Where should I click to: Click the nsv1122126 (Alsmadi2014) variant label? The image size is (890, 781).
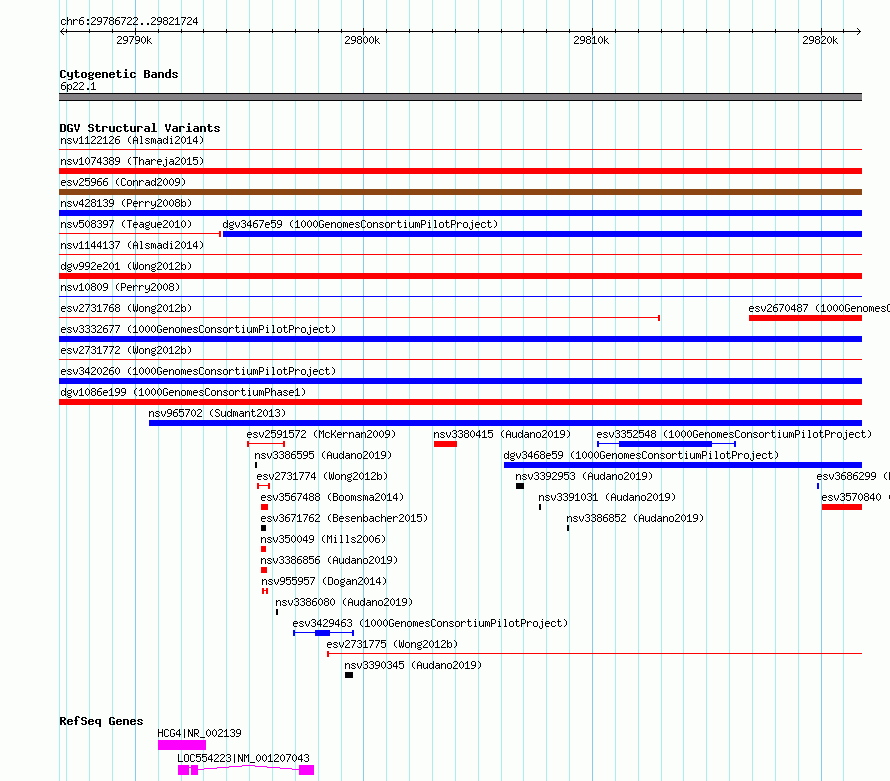point(132,140)
